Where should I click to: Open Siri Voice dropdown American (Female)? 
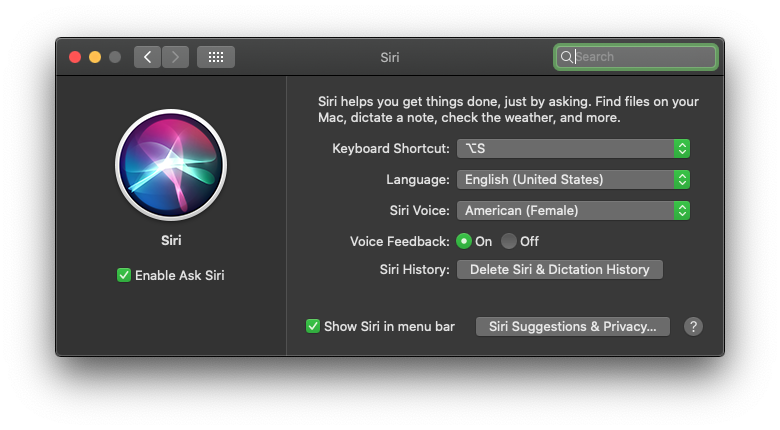573,211
